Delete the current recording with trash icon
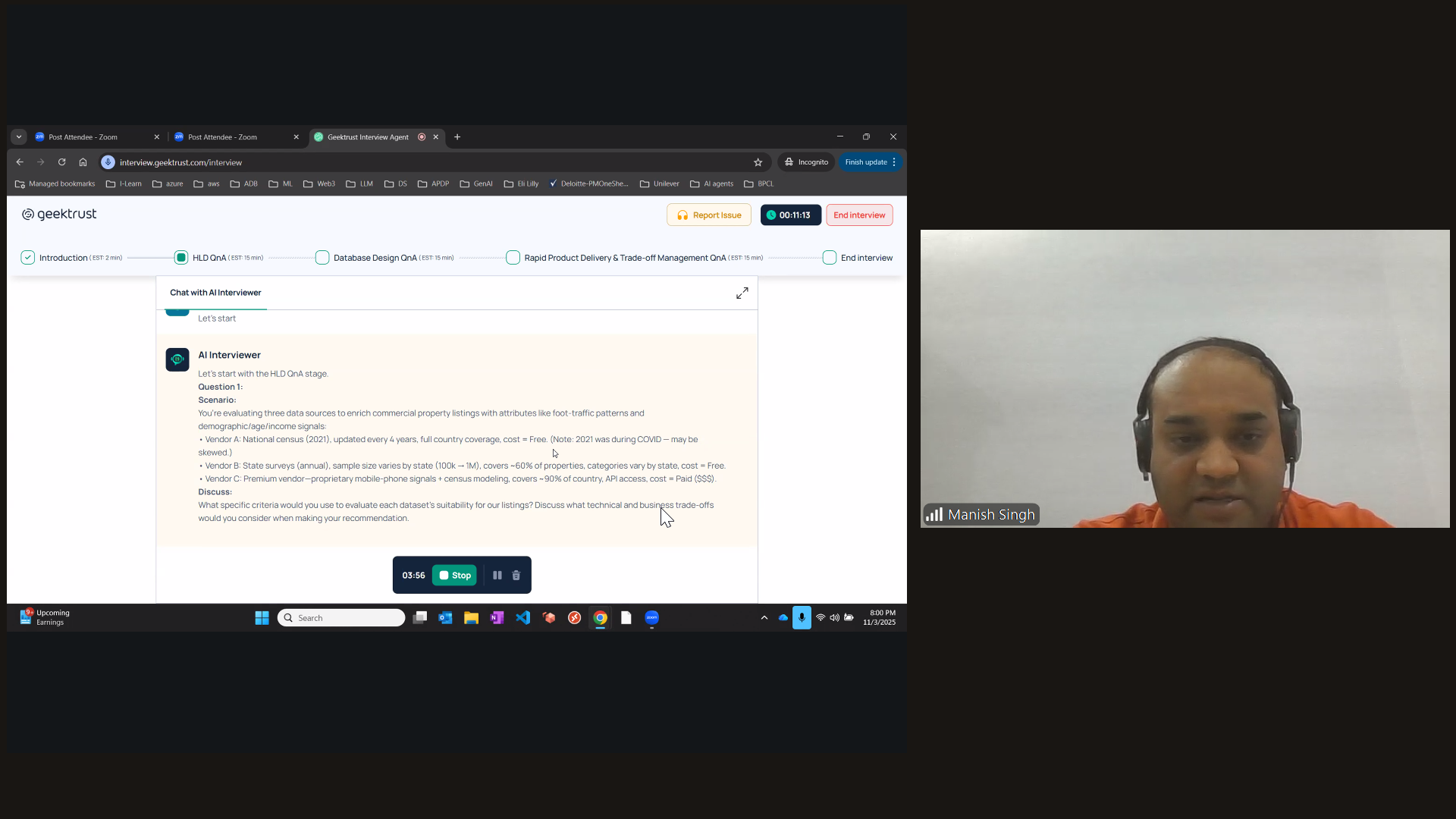 point(516,576)
